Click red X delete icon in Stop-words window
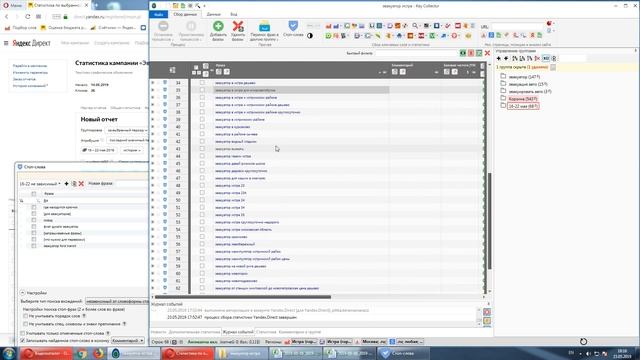 point(81,184)
